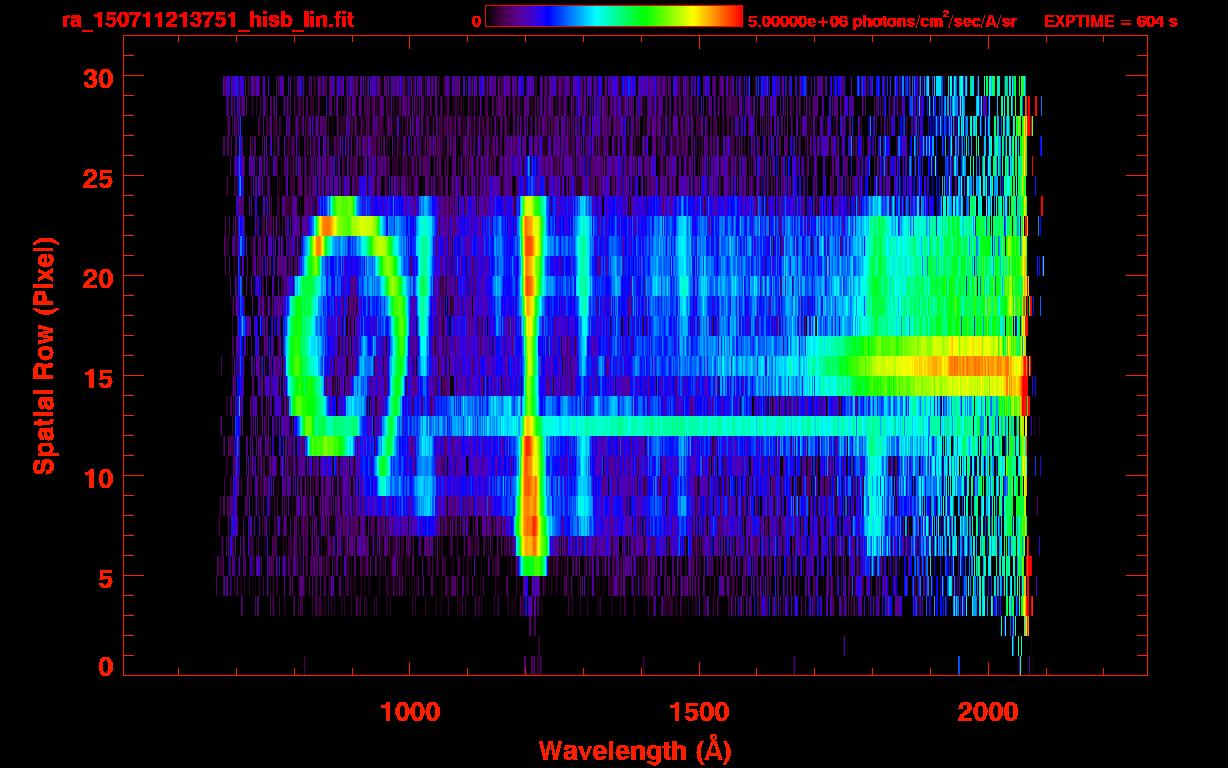Click the 1000 wavelength tick label
The image size is (1228, 768).
point(410,712)
